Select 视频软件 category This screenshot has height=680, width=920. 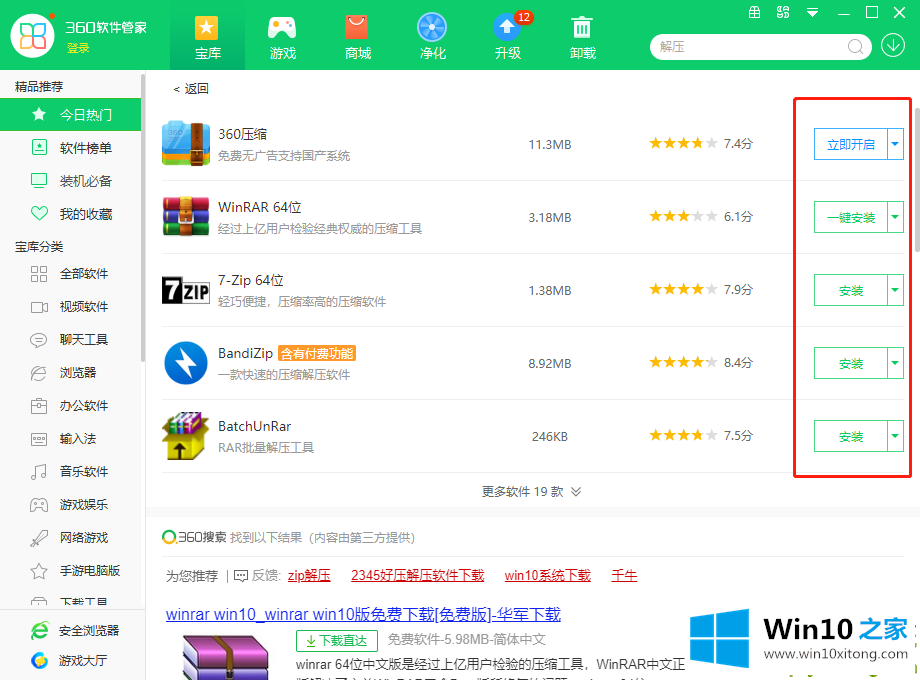70,306
